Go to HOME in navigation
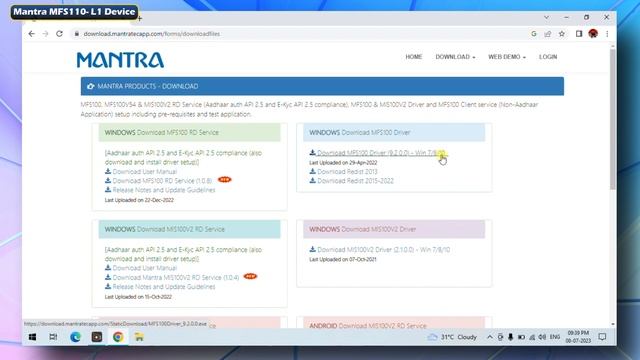The width and height of the screenshot is (640, 360). (413, 57)
